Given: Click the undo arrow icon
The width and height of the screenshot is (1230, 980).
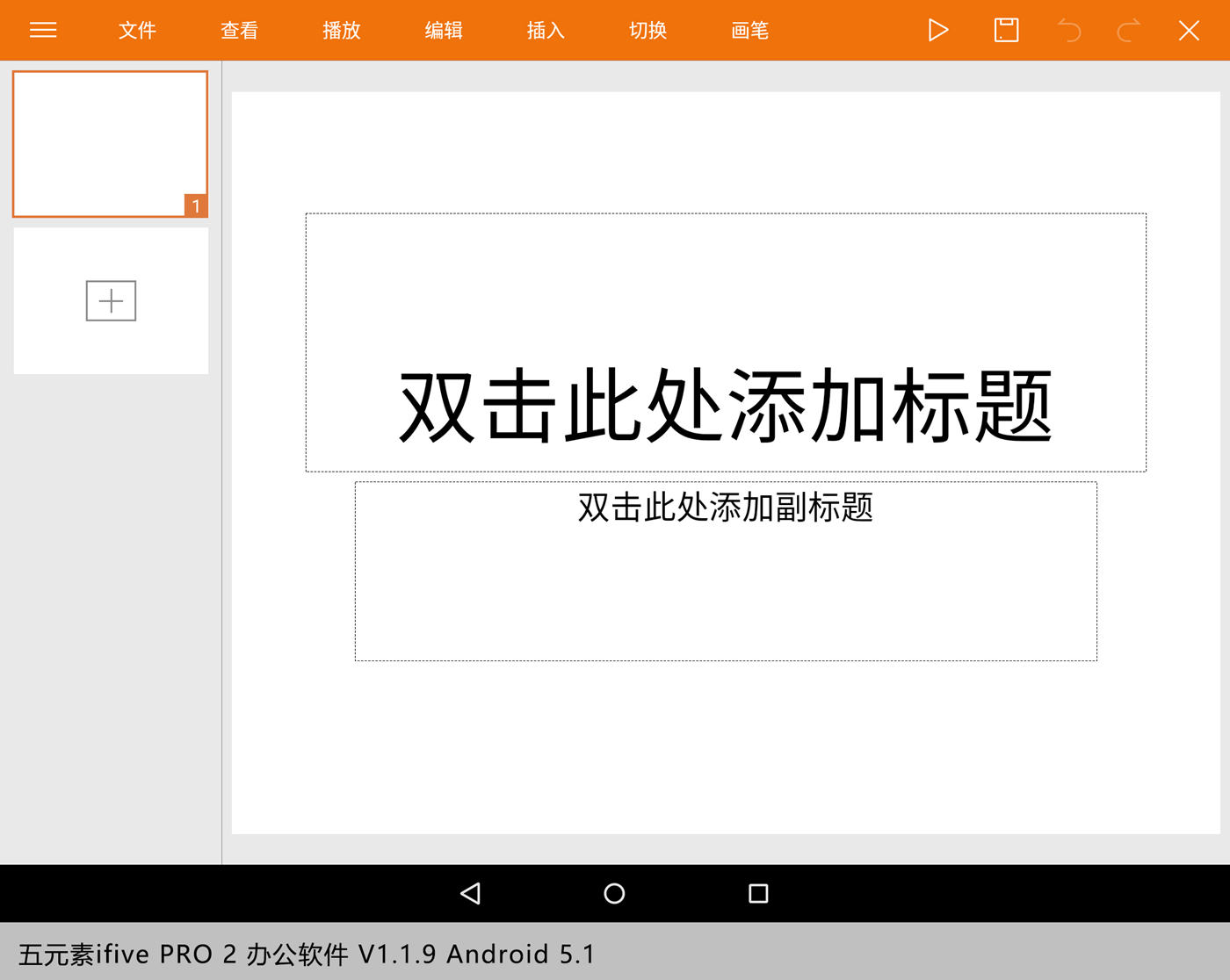Looking at the screenshot, I should pyautogui.click(x=1069, y=31).
